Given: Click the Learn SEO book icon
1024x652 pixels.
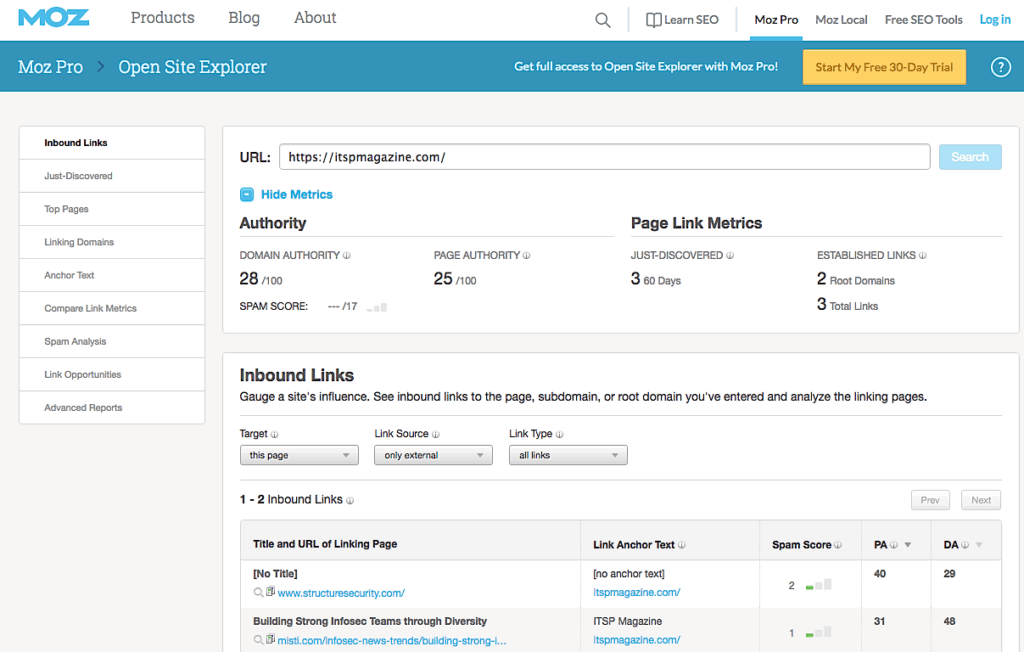Looking at the screenshot, I should pyautogui.click(x=653, y=20).
